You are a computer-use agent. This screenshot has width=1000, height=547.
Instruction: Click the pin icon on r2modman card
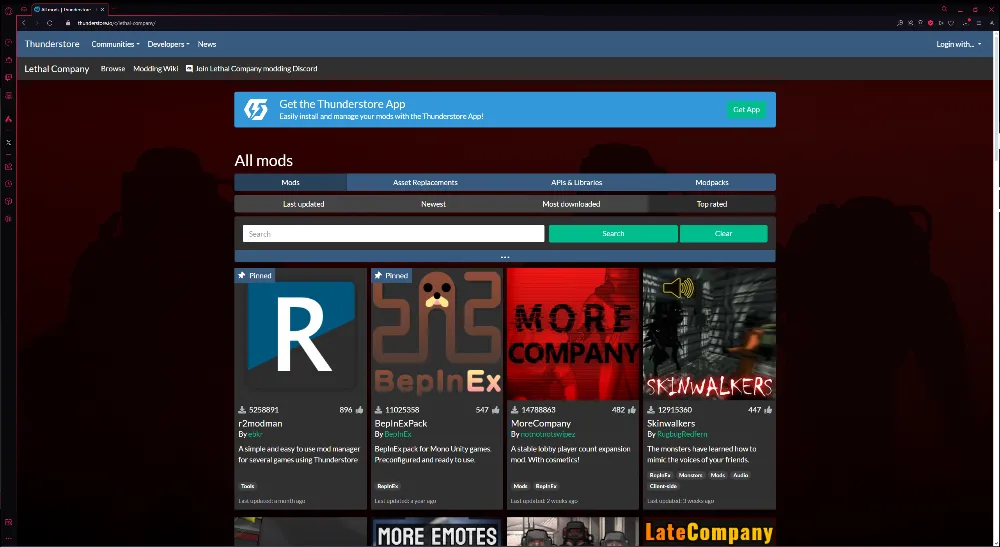coord(242,275)
